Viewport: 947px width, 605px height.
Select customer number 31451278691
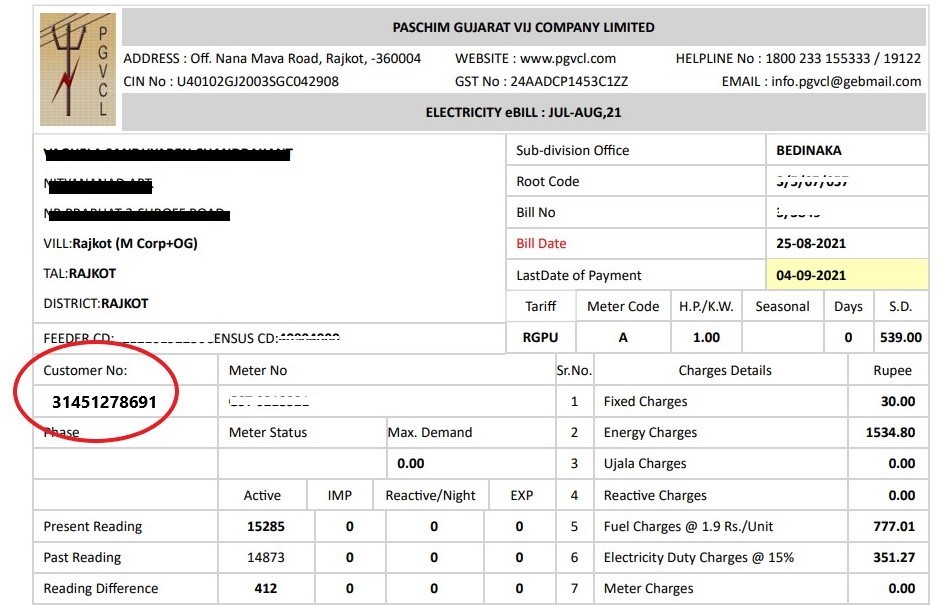(104, 402)
